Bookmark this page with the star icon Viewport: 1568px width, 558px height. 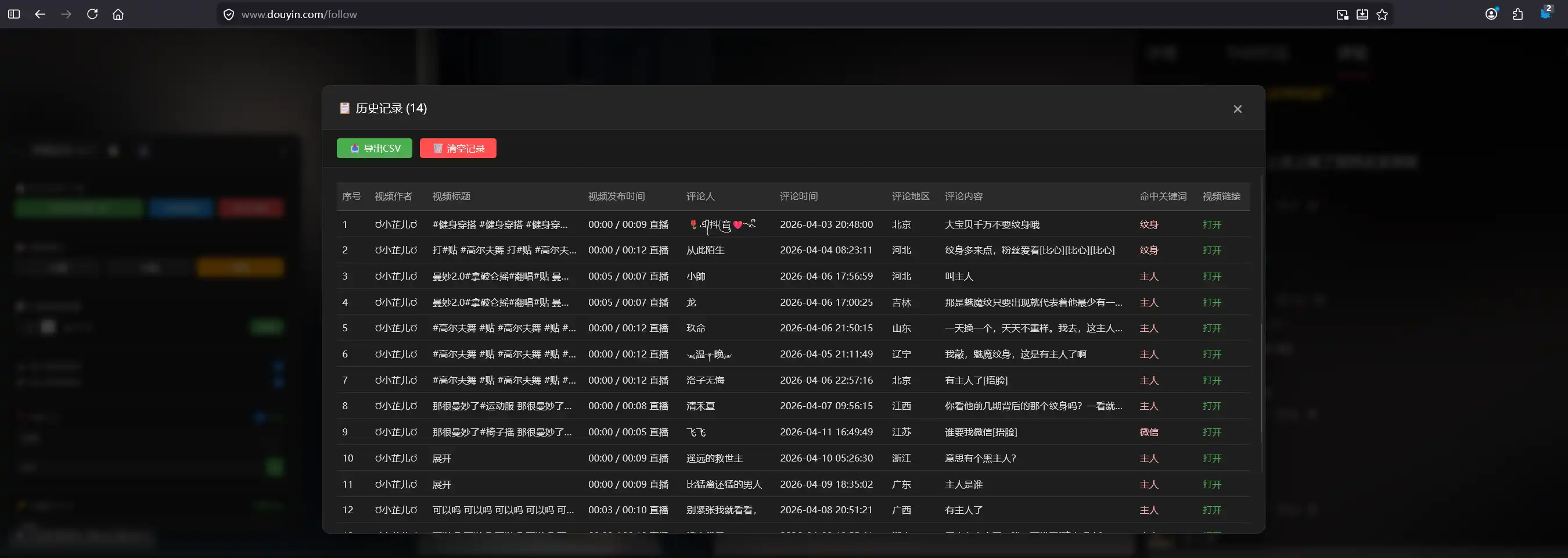(x=1382, y=15)
